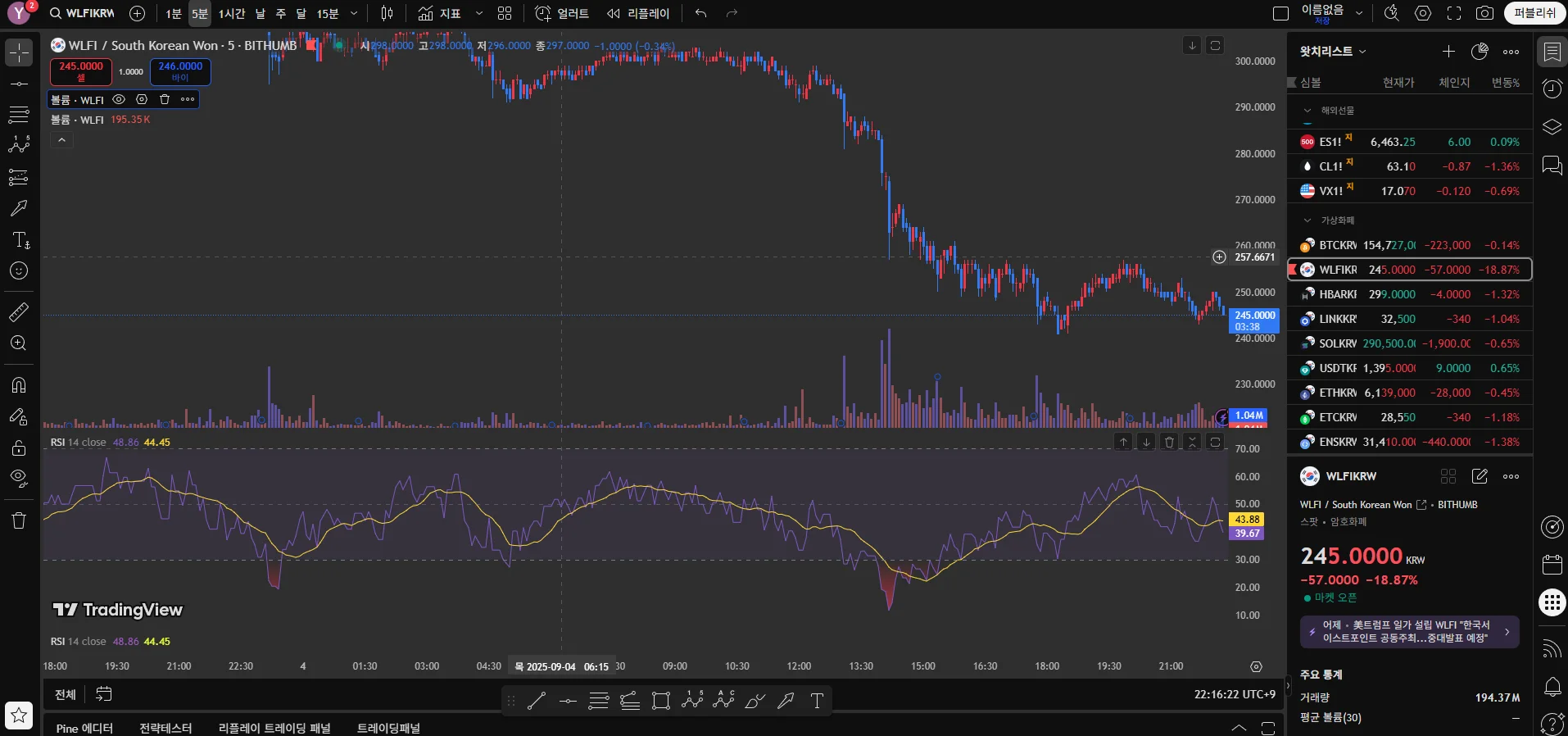Open the 왓치리스트 list selector dropdown
The width and height of the screenshot is (1568, 736).
pyautogui.click(x=1333, y=52)
